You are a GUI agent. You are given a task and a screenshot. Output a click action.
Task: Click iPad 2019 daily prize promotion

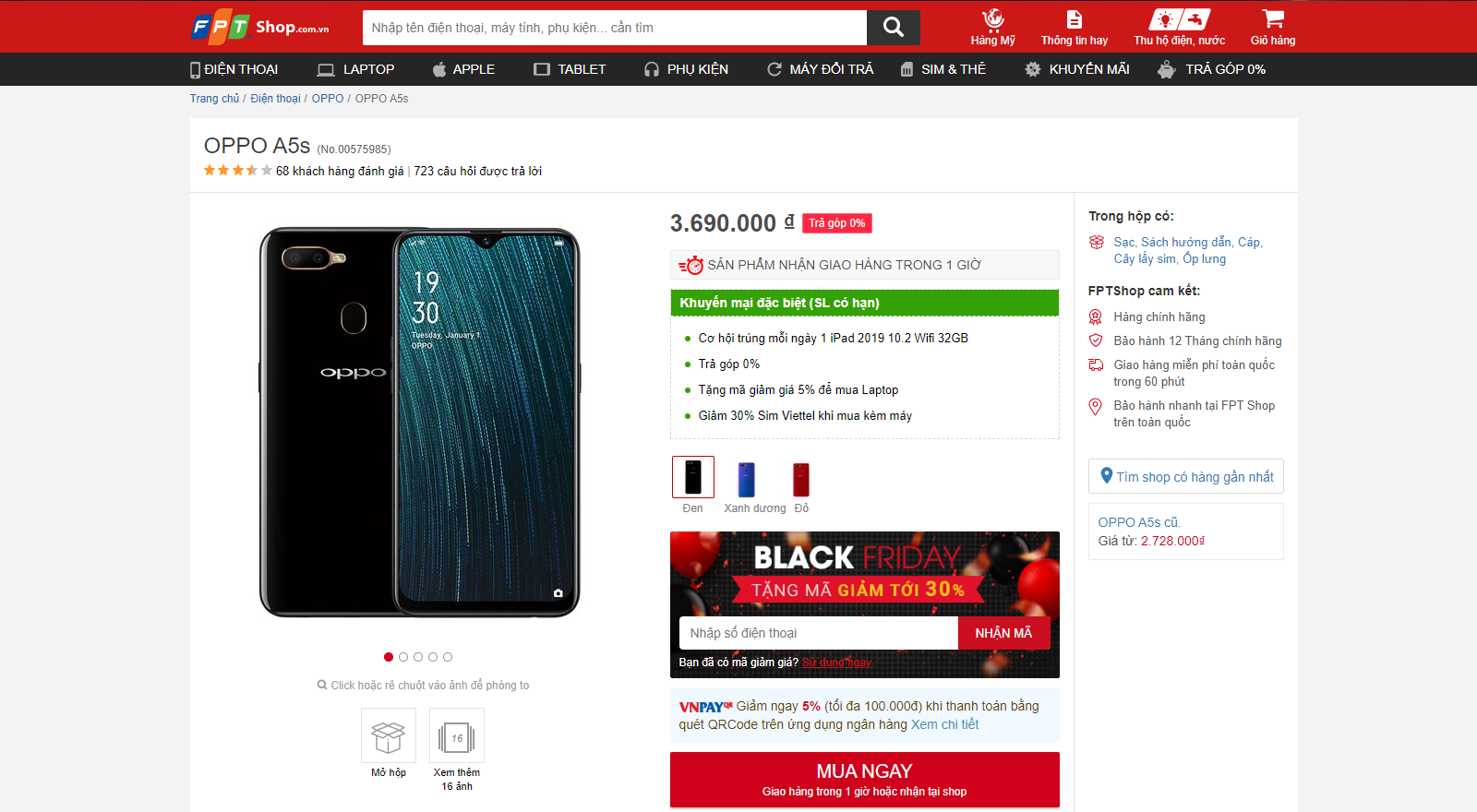(834, 338)
